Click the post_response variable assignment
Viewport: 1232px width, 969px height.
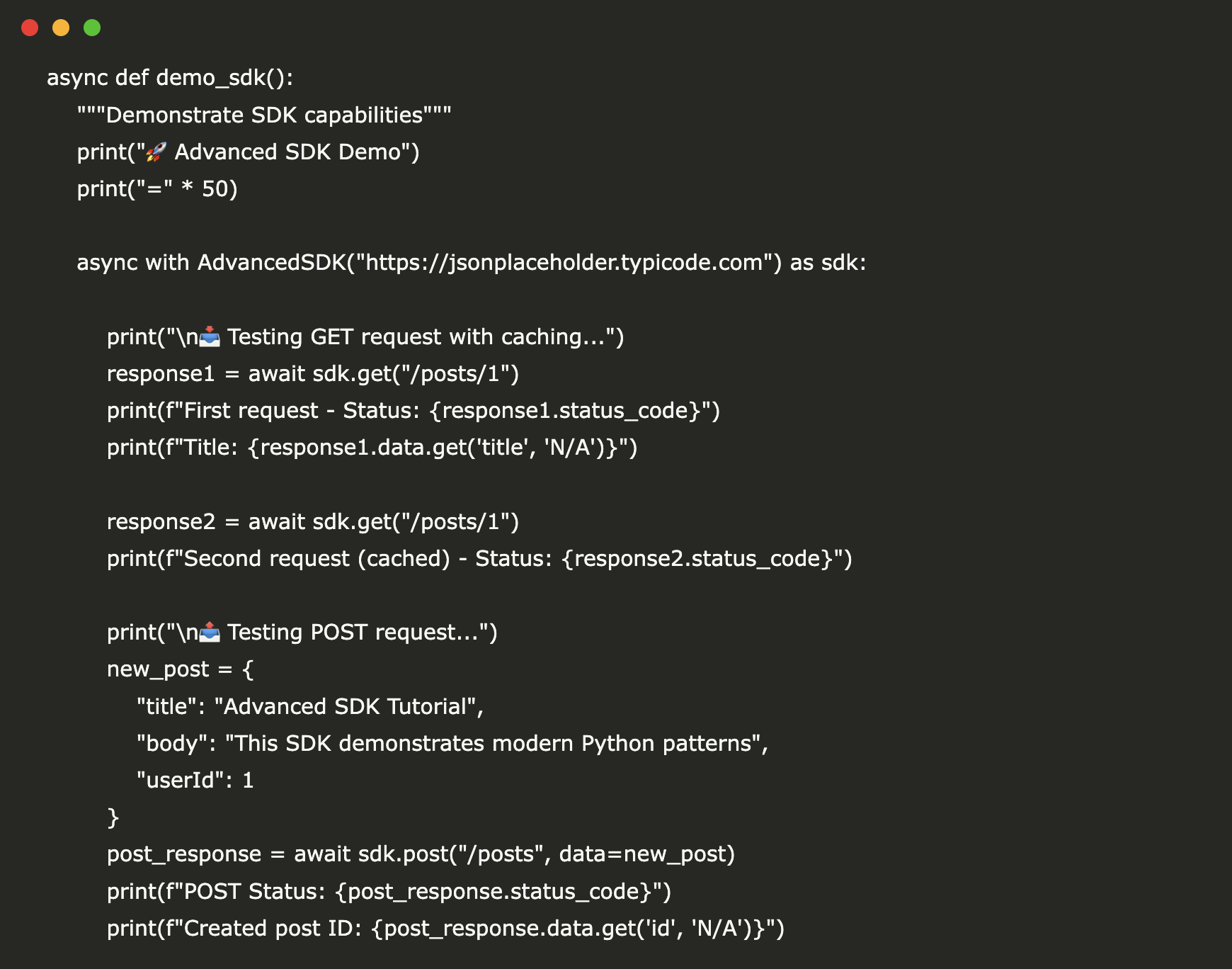pyautogui.click(x=184, y=854)
